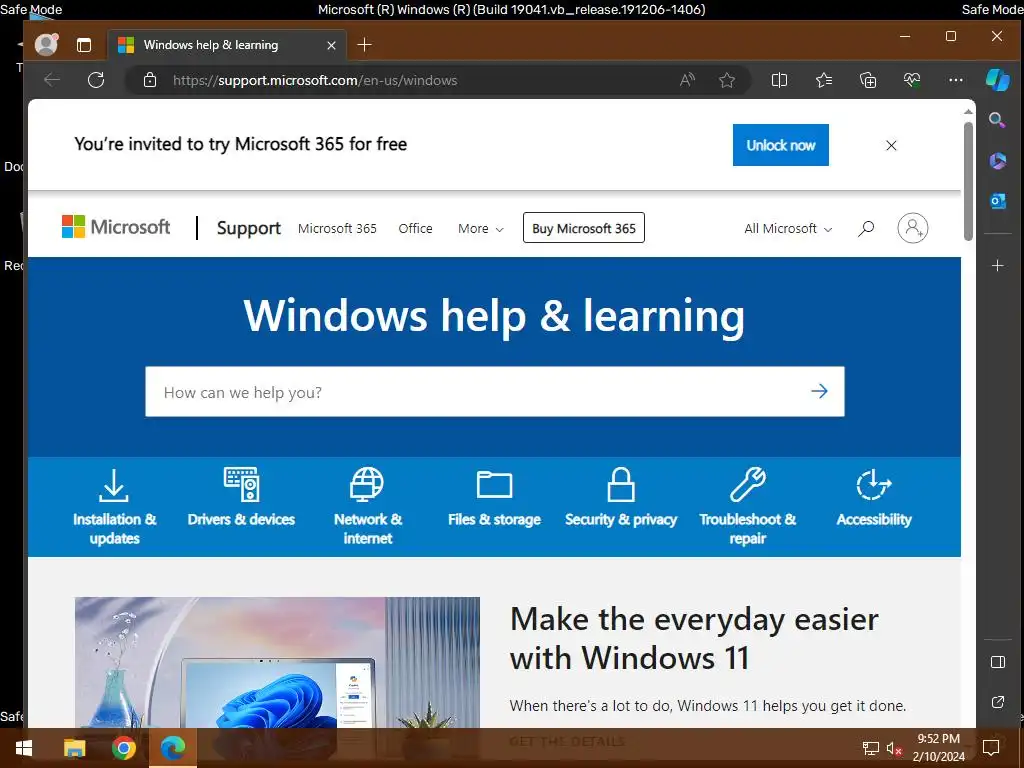Open File Explorer from taskbar

pyautogui.click(x=74, y=748)
